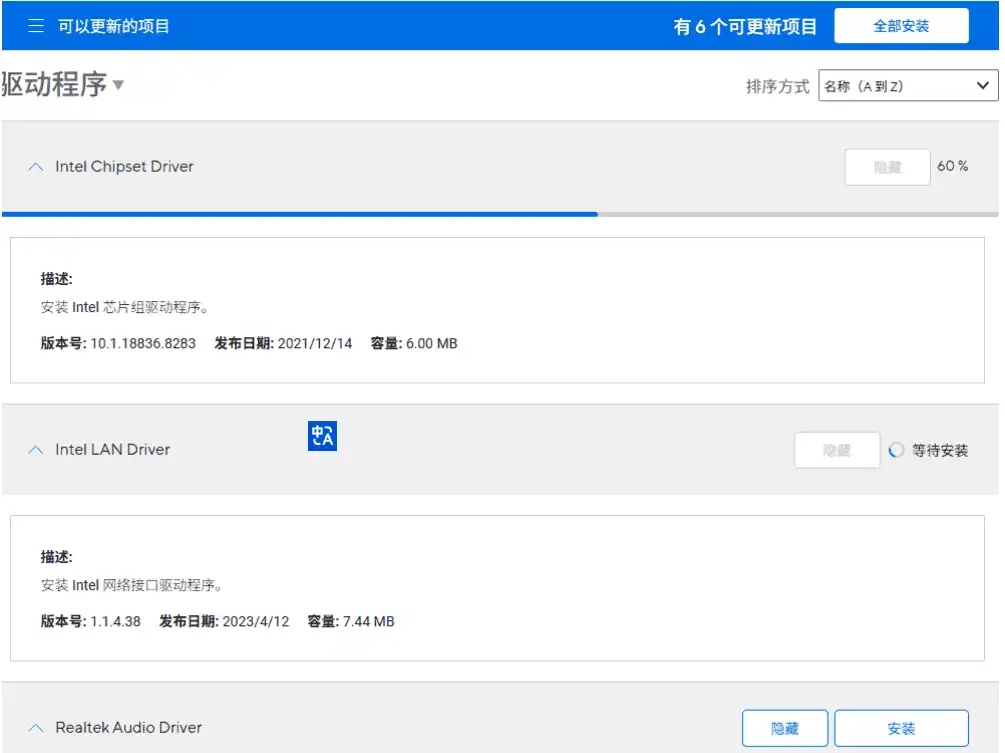Click description 安装 Intel 网络接口驱动程序
The width and height of the screenshot is (1005, 753).
click(131, 586)
